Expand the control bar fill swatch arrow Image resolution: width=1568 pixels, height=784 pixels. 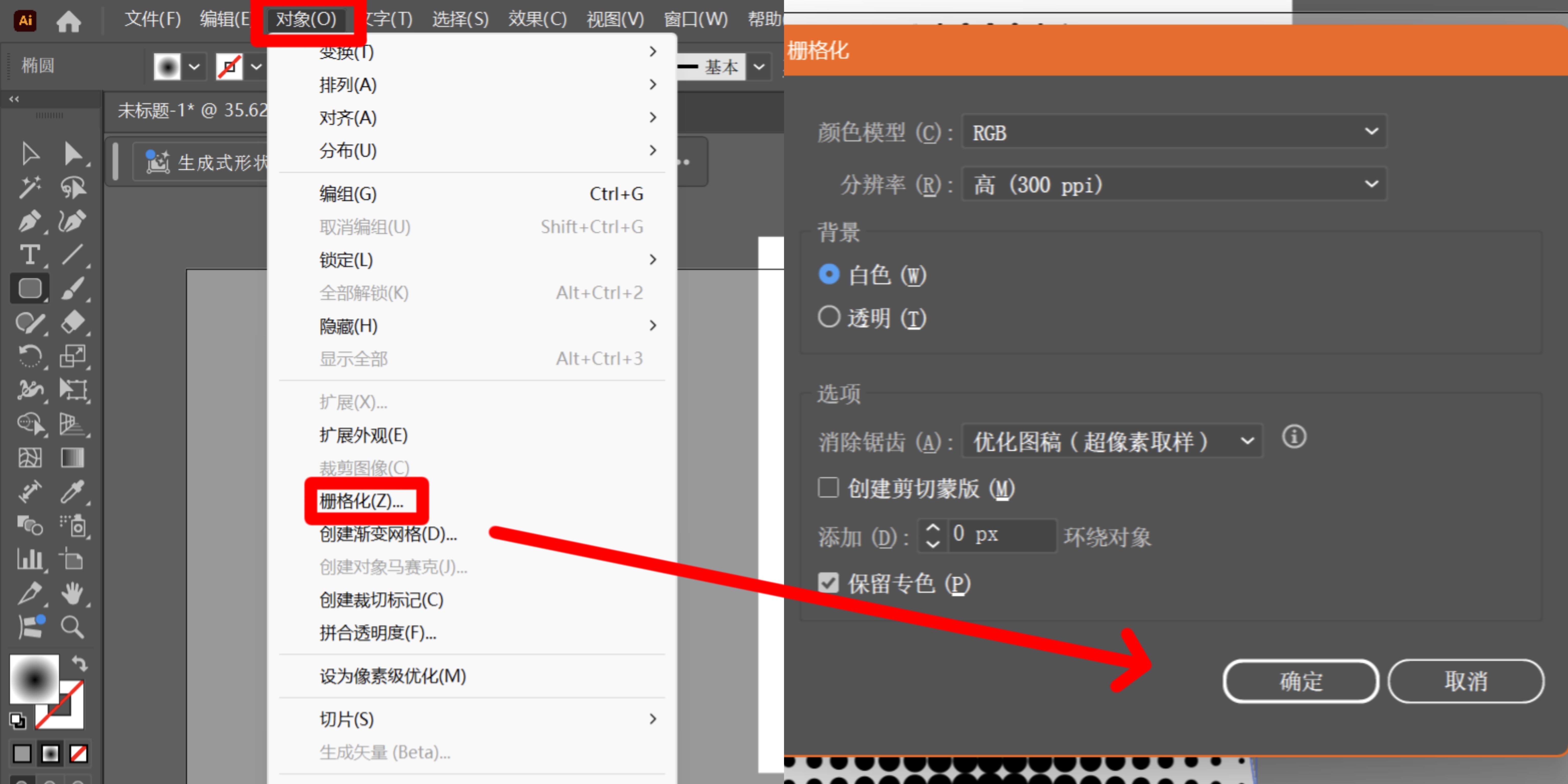[194, 66]
